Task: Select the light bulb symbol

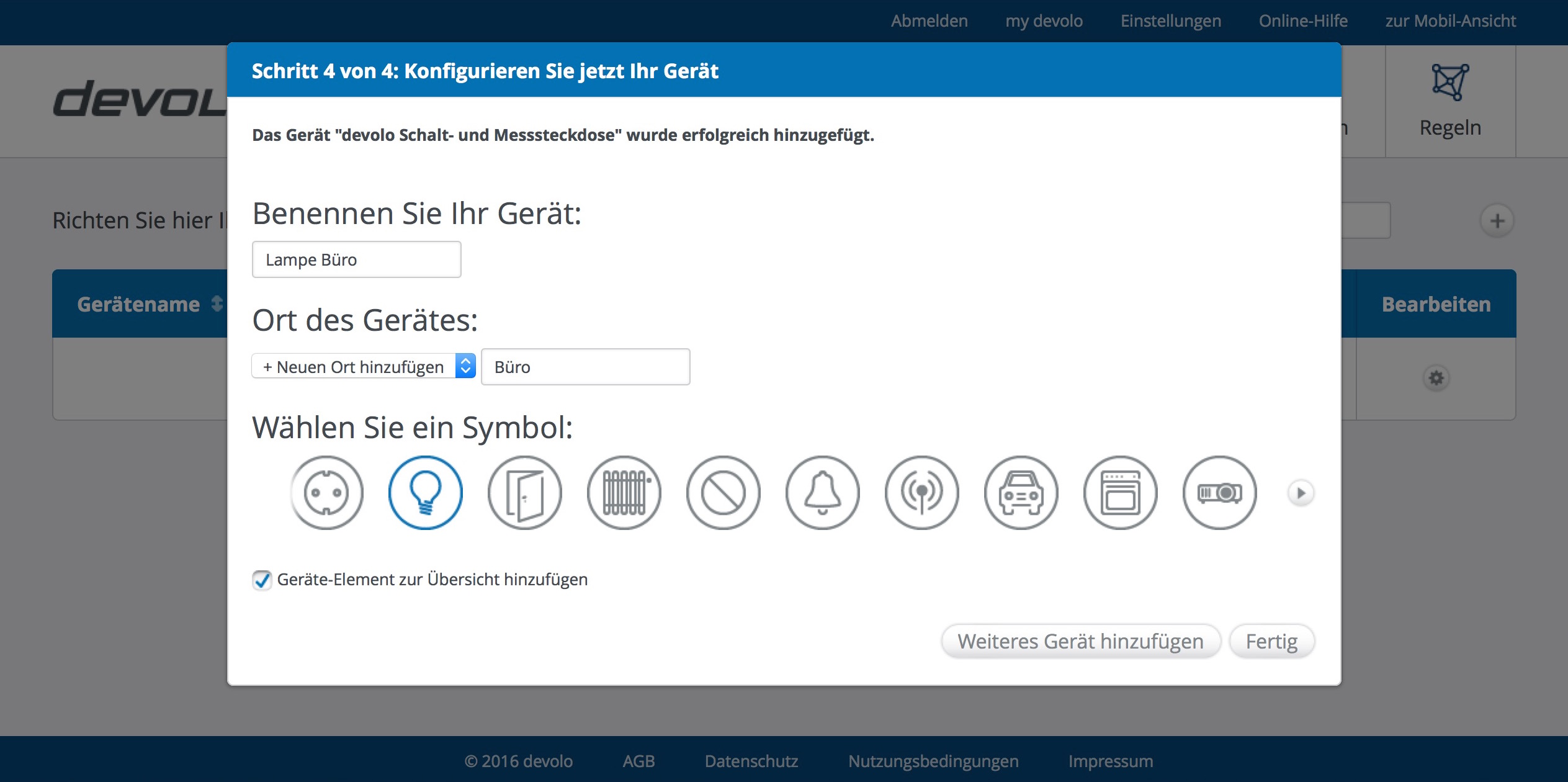Action: click(x=426, y=493)
